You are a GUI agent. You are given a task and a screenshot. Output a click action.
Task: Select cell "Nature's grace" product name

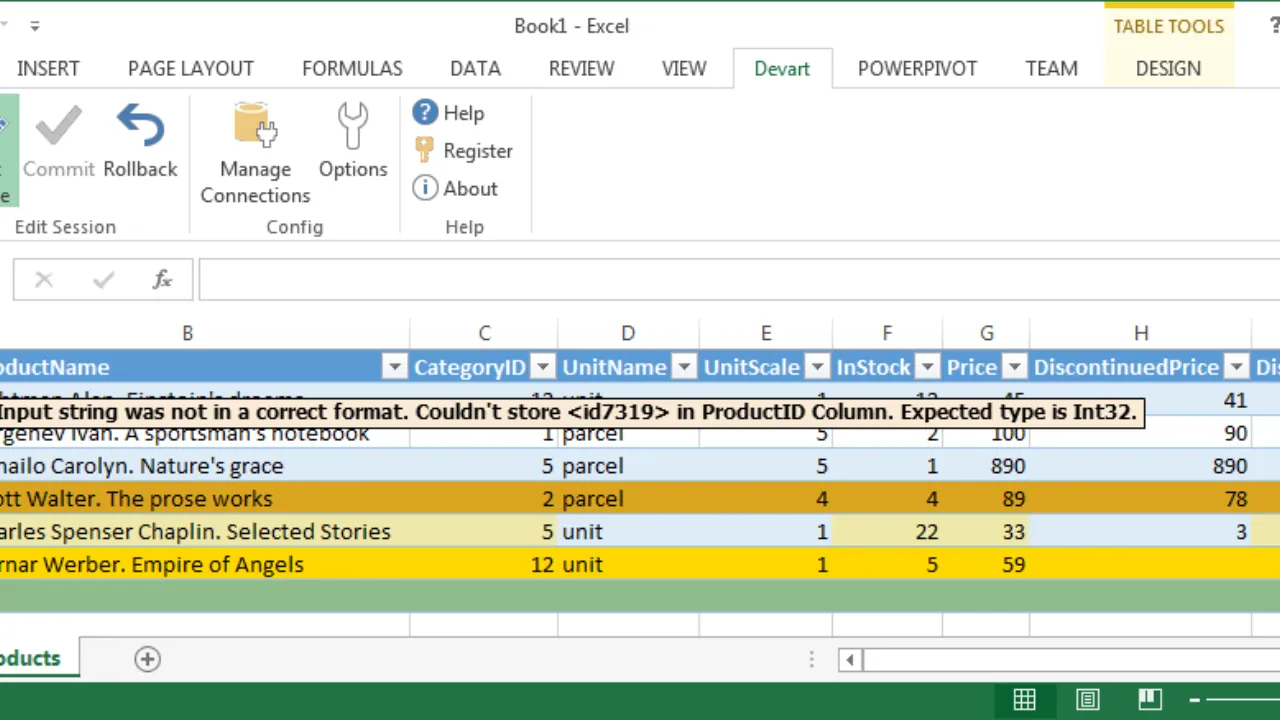204,466
